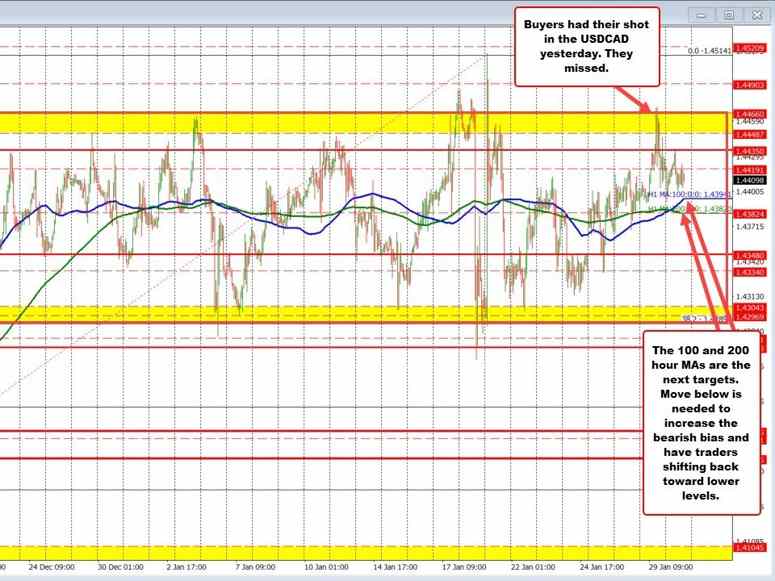Click the 1.45209 price level label
This screenshot has width=775, height=581.
point(750,48)
